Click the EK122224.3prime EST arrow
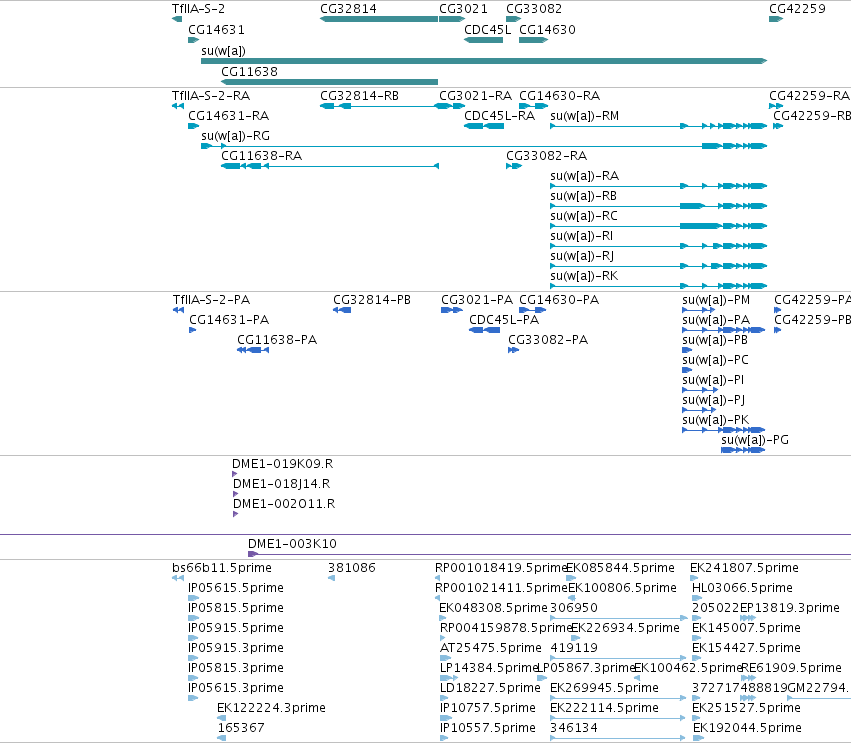Image resolution: width=851 pixels, height=743 pixels. tap(221, 718)
